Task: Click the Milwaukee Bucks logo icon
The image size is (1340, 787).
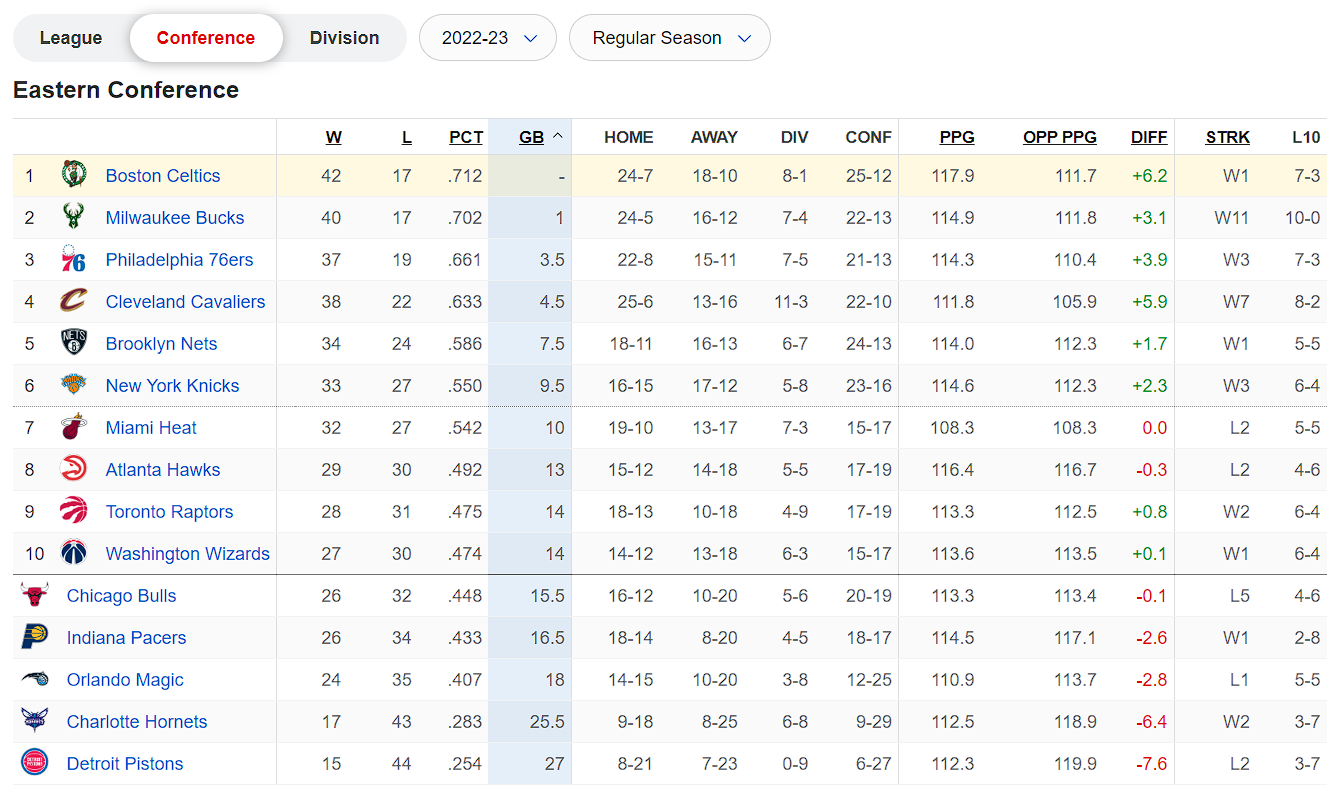Action: pyautogui.click(x=74, y=217)
